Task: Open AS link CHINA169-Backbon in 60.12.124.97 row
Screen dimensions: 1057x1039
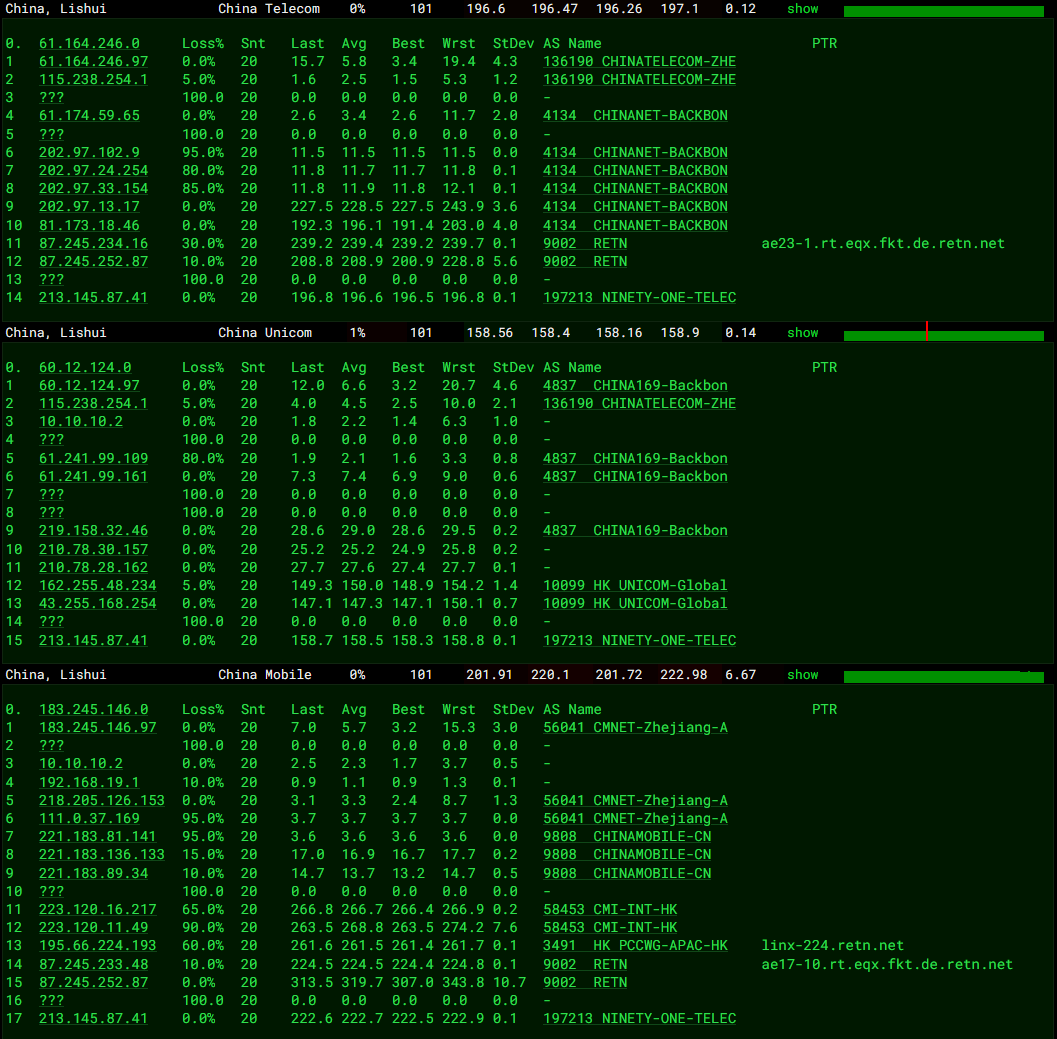Action: point(635,386)
